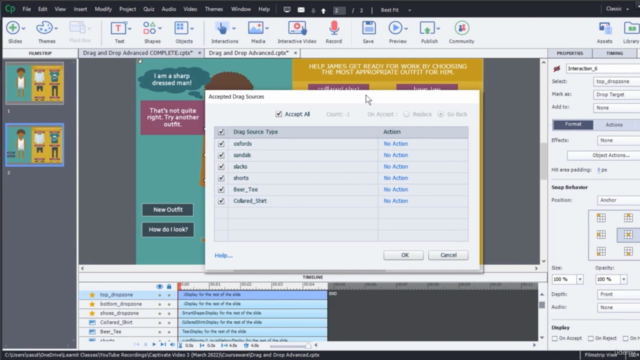Open the Size percentage dropdown arrow
640x360 pixels.
point(580,280)
